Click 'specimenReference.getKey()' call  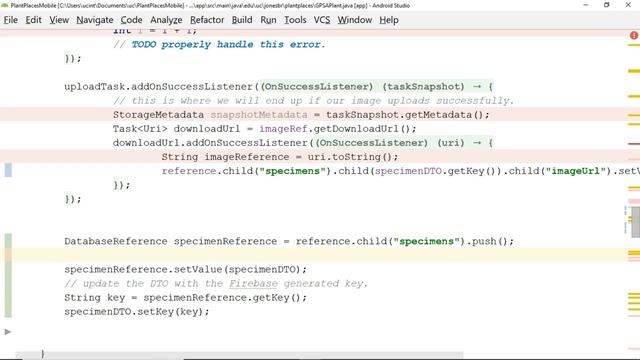pos(222,297)
